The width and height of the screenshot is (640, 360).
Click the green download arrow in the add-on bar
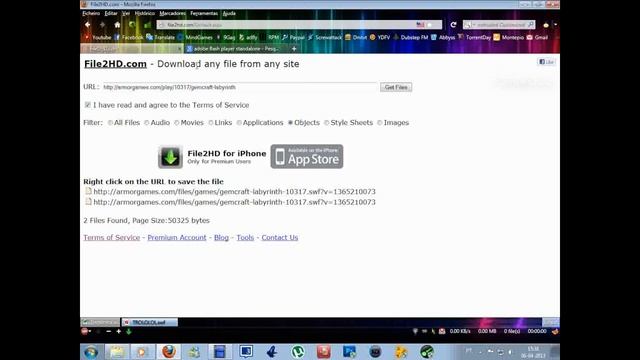point(129,331)
